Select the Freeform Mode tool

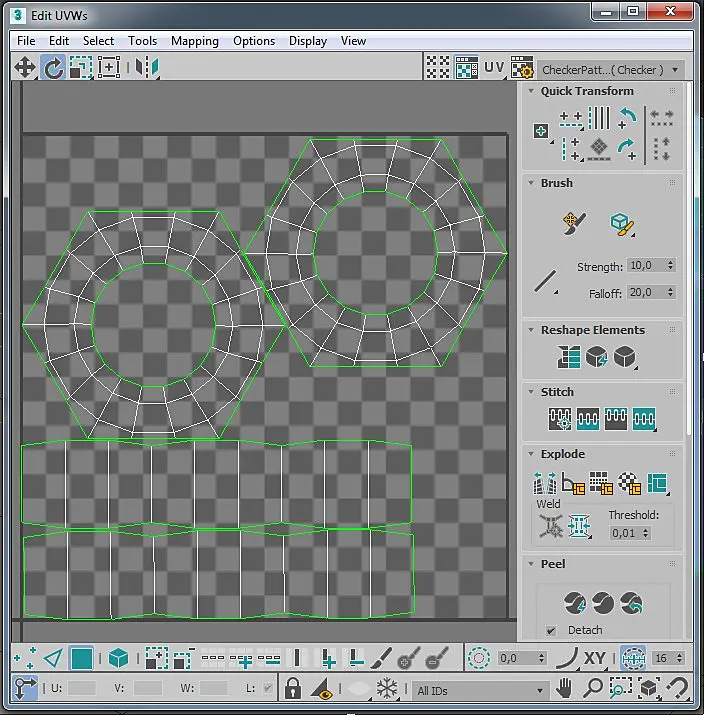point(109,67)
